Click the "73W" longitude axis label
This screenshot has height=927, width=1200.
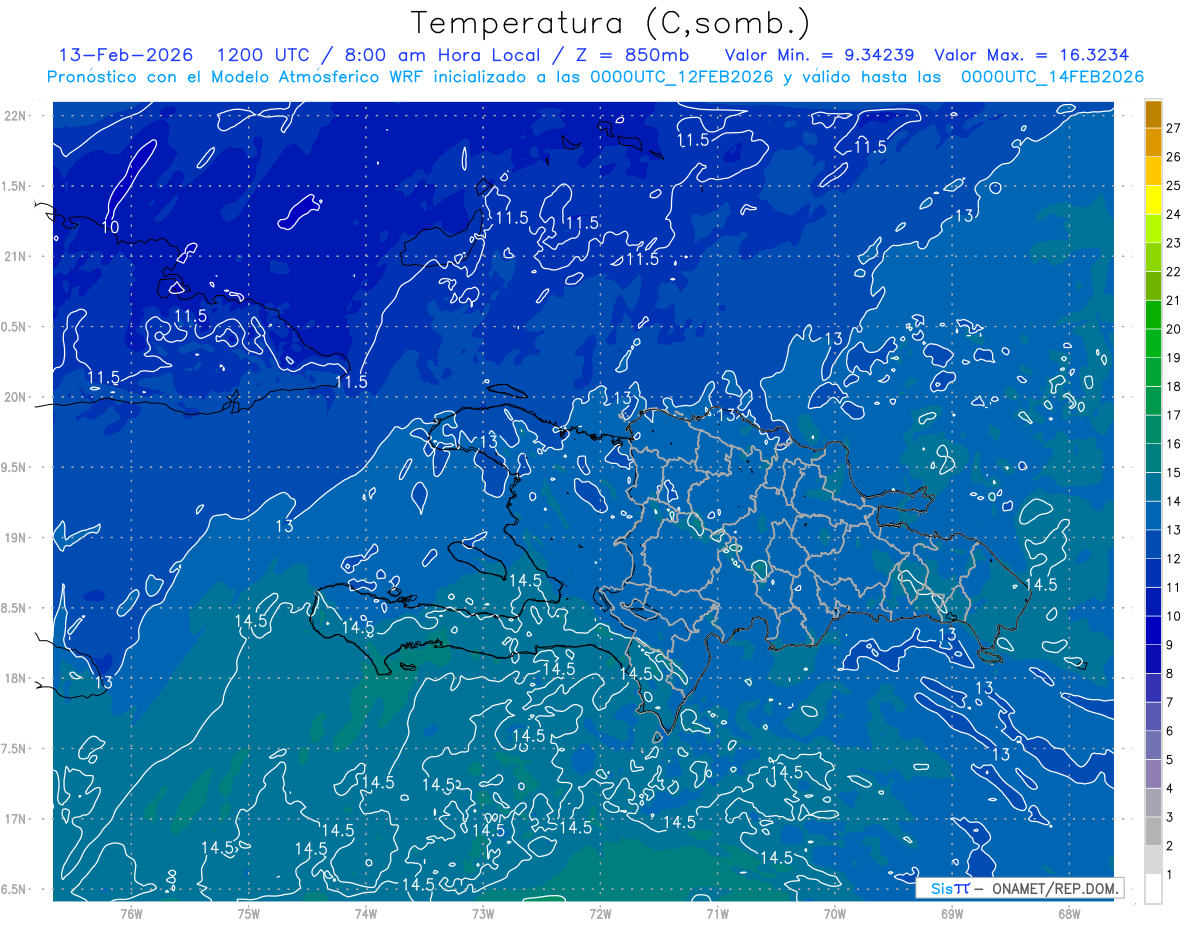tap(483, 913)
